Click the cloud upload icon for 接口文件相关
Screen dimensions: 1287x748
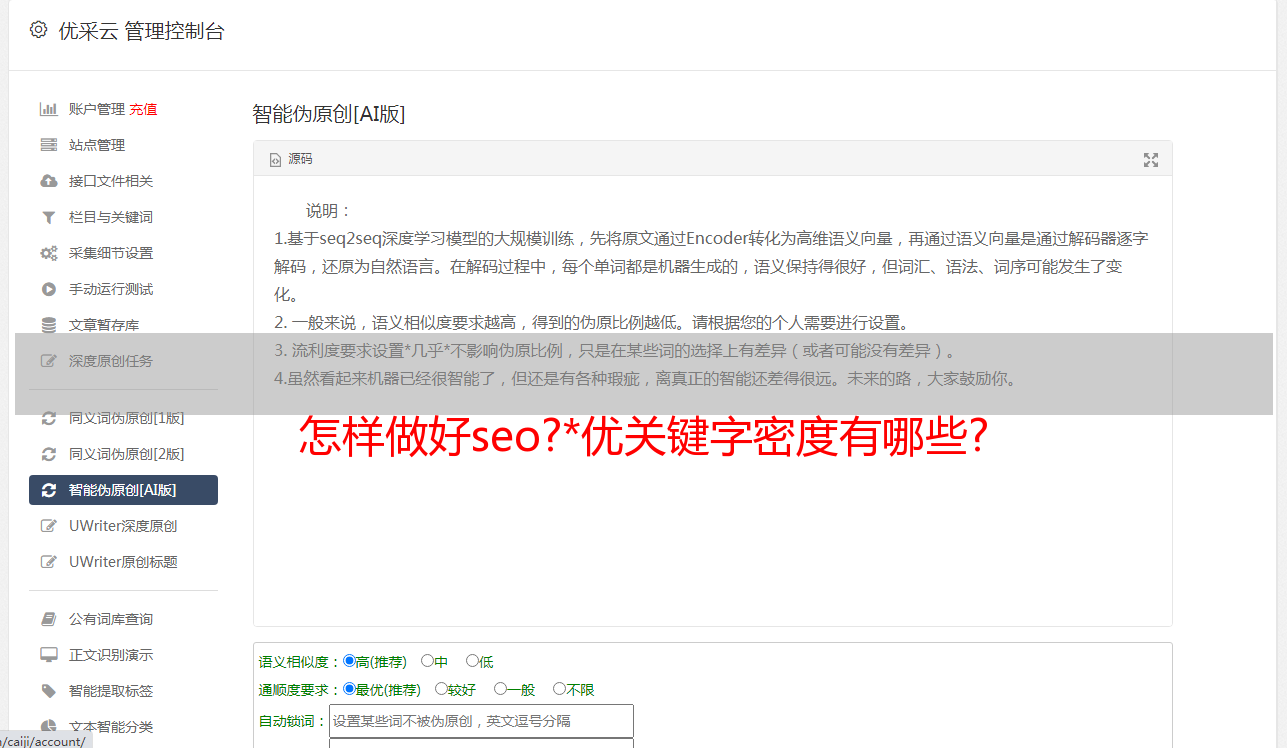click(x=48, y=181)
